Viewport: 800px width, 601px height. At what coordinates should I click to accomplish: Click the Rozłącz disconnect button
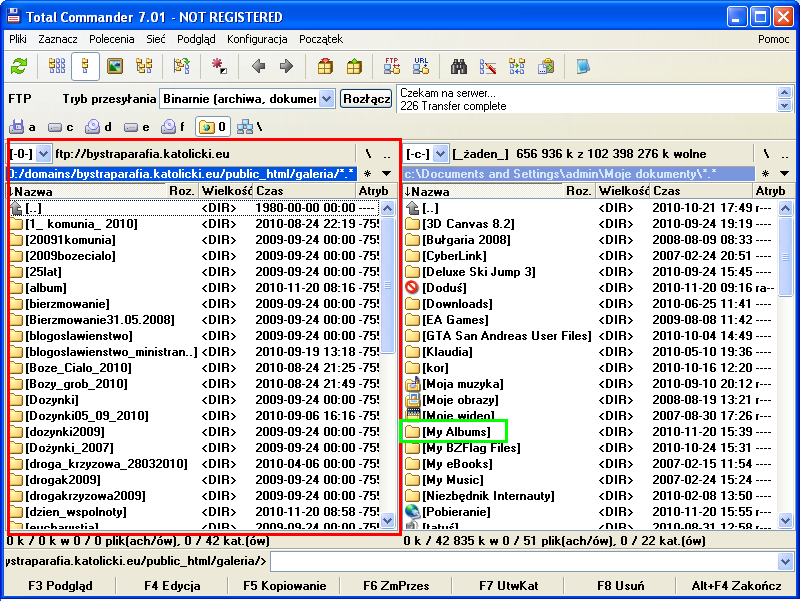366,99
